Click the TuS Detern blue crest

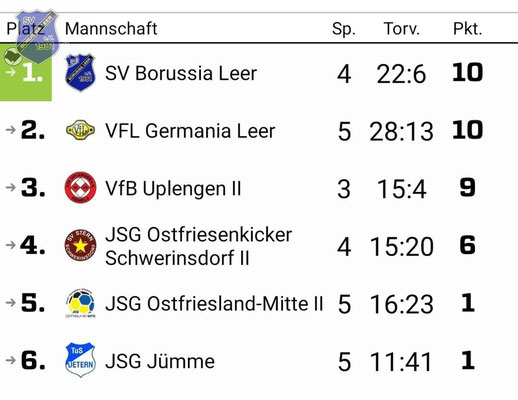[80, 360]
